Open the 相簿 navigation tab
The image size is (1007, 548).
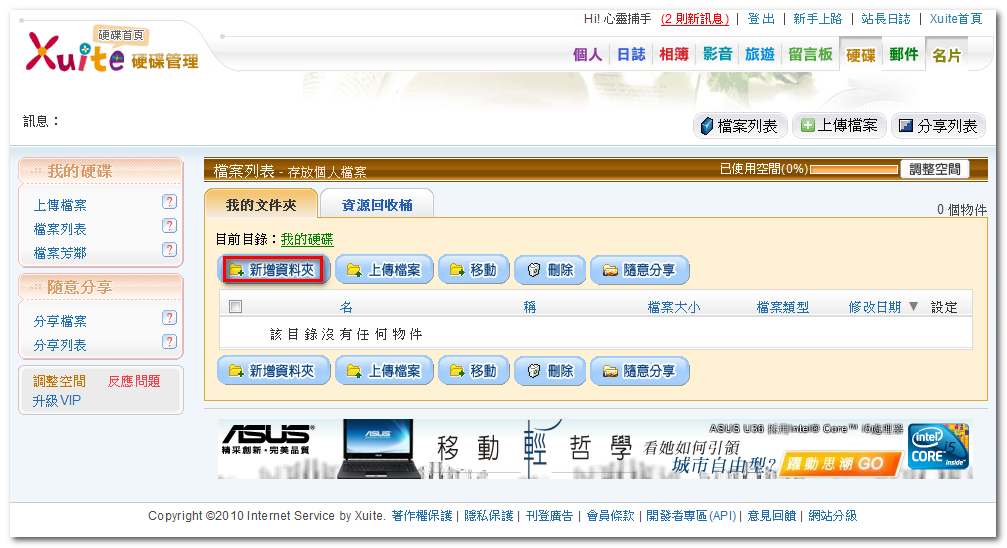(x=674, y=55)
